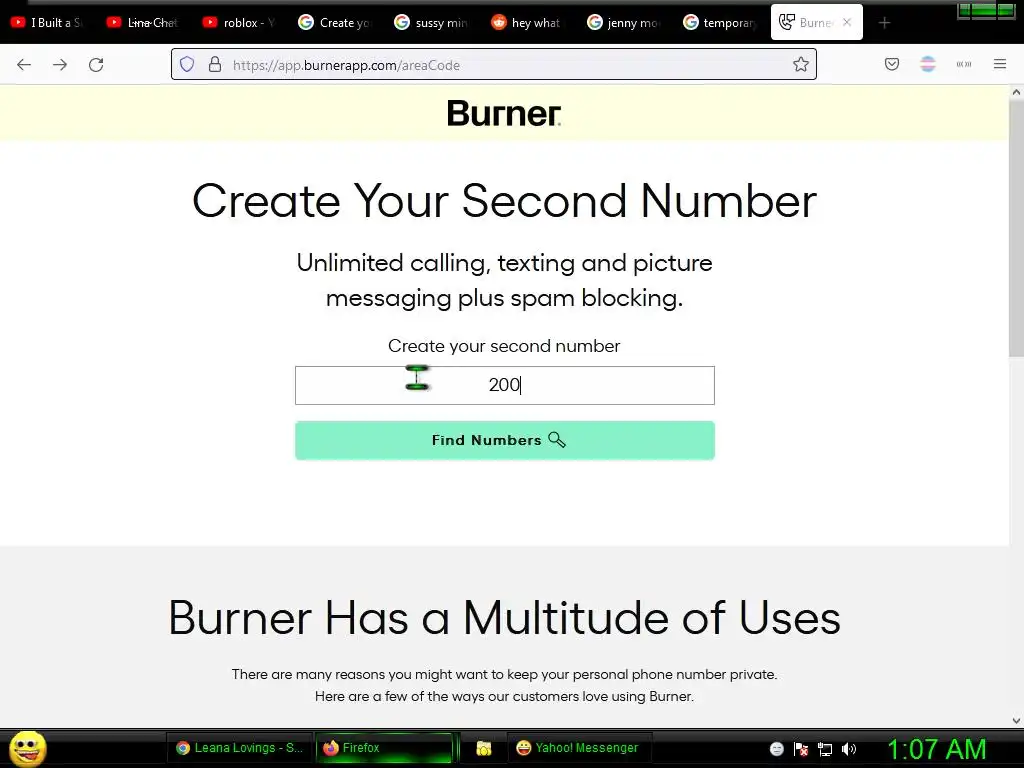Switch to the 'I Built a S' YouTube tab
The image size is (1024, 768).
tap(47, 23)
